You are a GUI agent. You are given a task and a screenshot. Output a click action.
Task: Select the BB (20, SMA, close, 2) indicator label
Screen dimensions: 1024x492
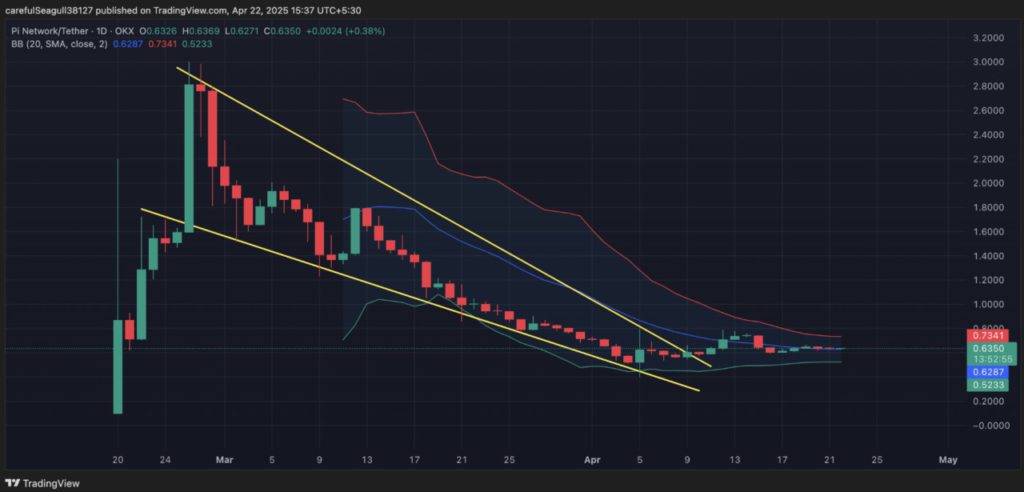58,44
